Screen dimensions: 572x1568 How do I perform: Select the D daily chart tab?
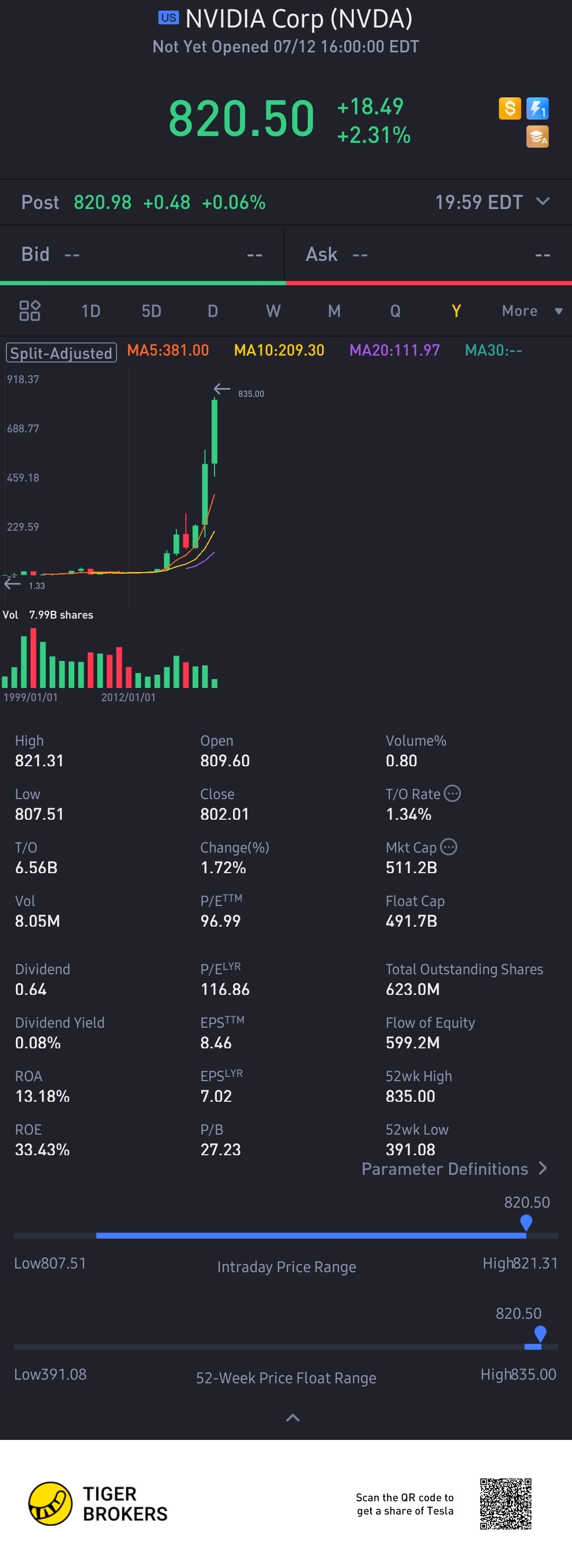coord(212,311)
